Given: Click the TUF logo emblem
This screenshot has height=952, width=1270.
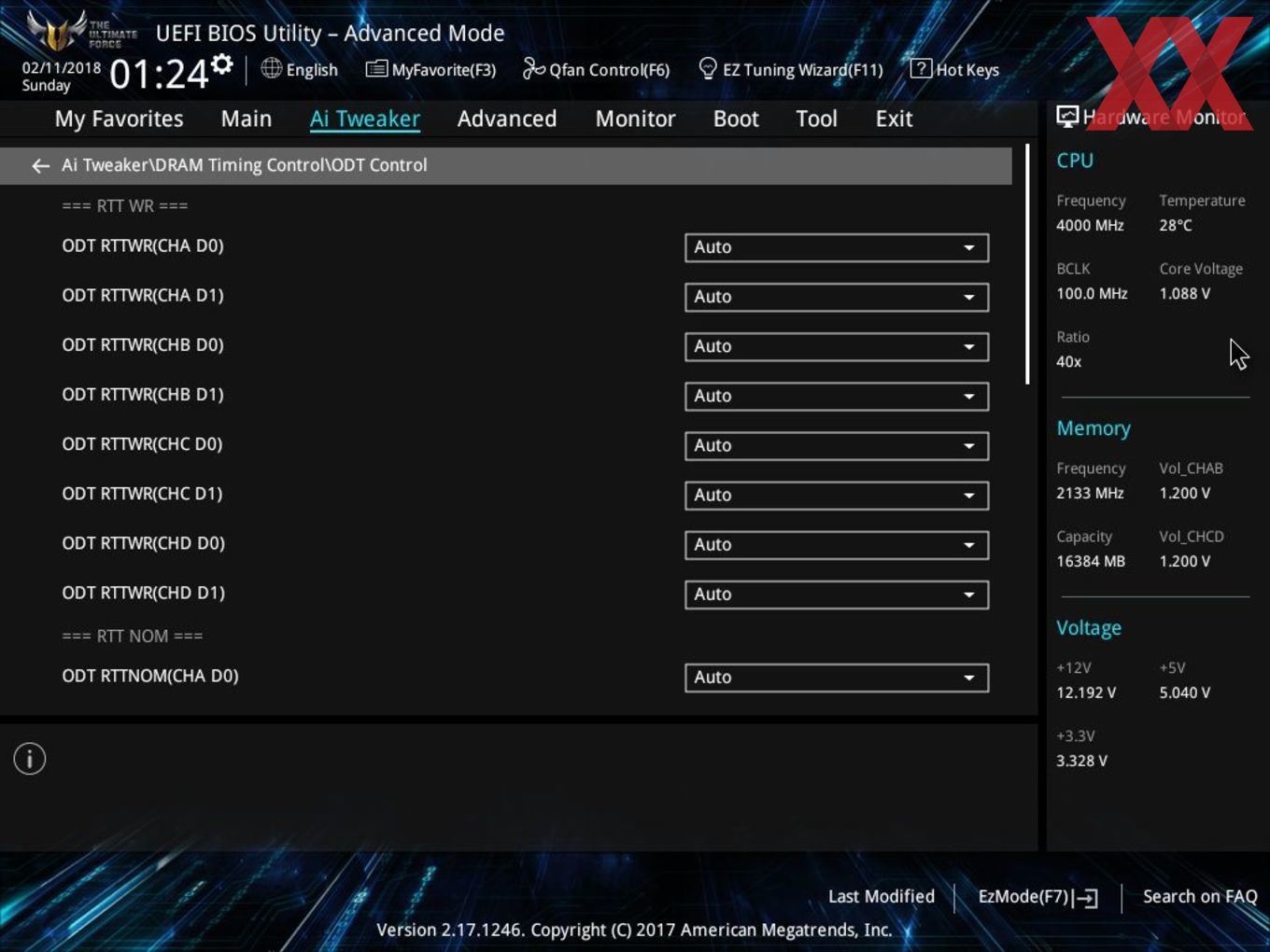Looking at the screenshot, I should [x=58, y=31].
